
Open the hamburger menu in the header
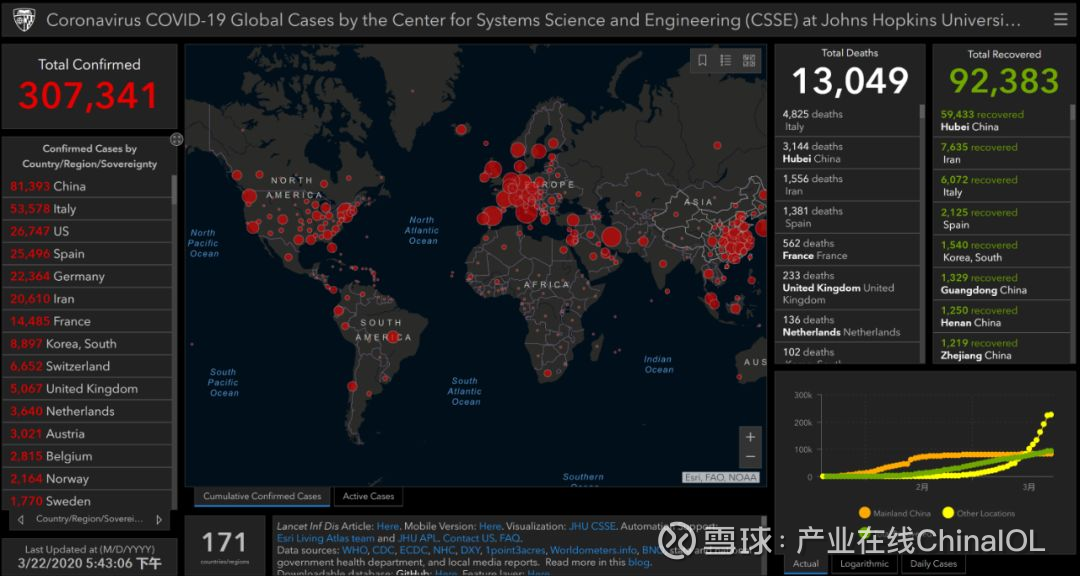click(x=1060, y=19)
